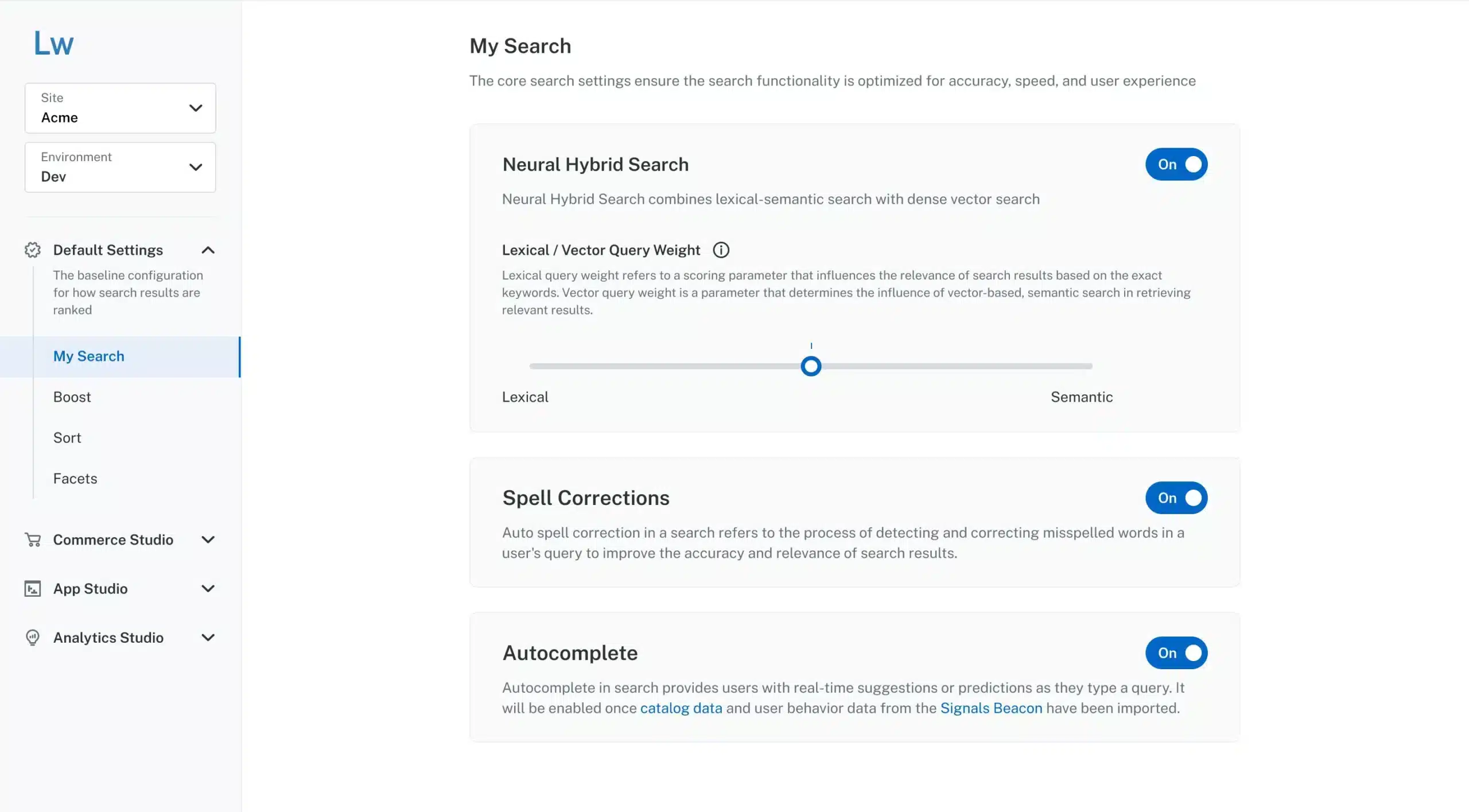Disable the Neural Hybrid Search toggle
1469x812 pixels.
pos(1177,164)
